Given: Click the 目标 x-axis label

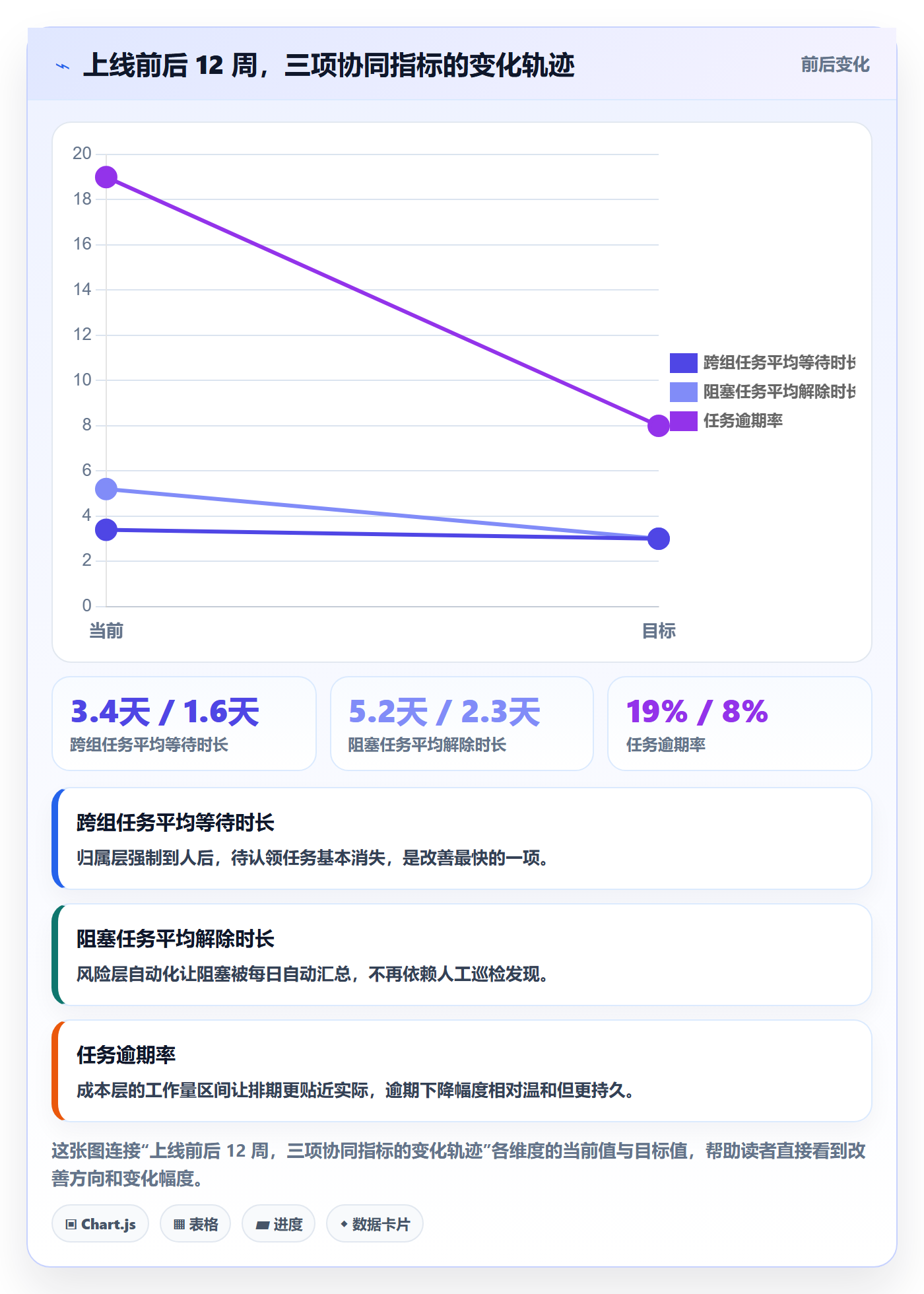Looking at the screenshot, I should [x=659, y=631].
